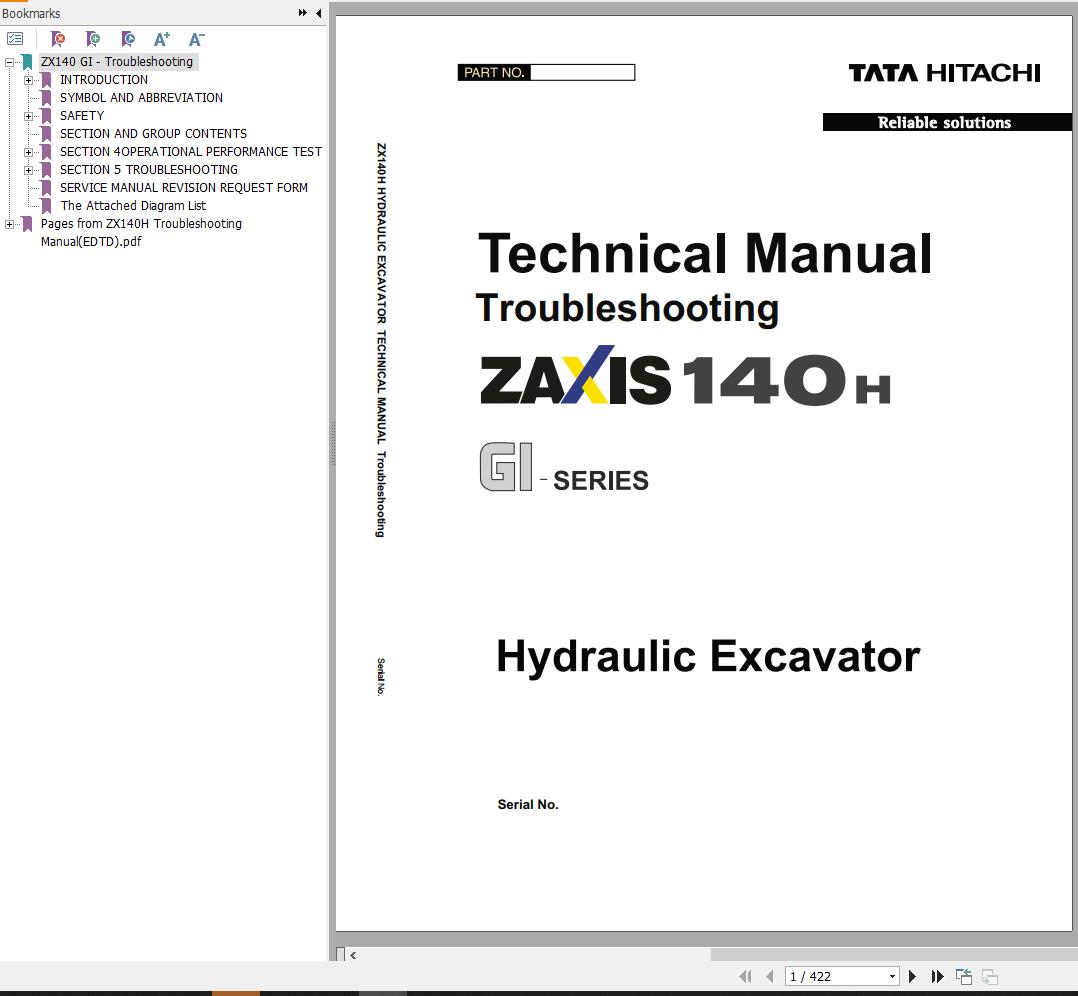Jump to the last page
1078x996 pixels.
pyautogui.click(x=937, y=976)
